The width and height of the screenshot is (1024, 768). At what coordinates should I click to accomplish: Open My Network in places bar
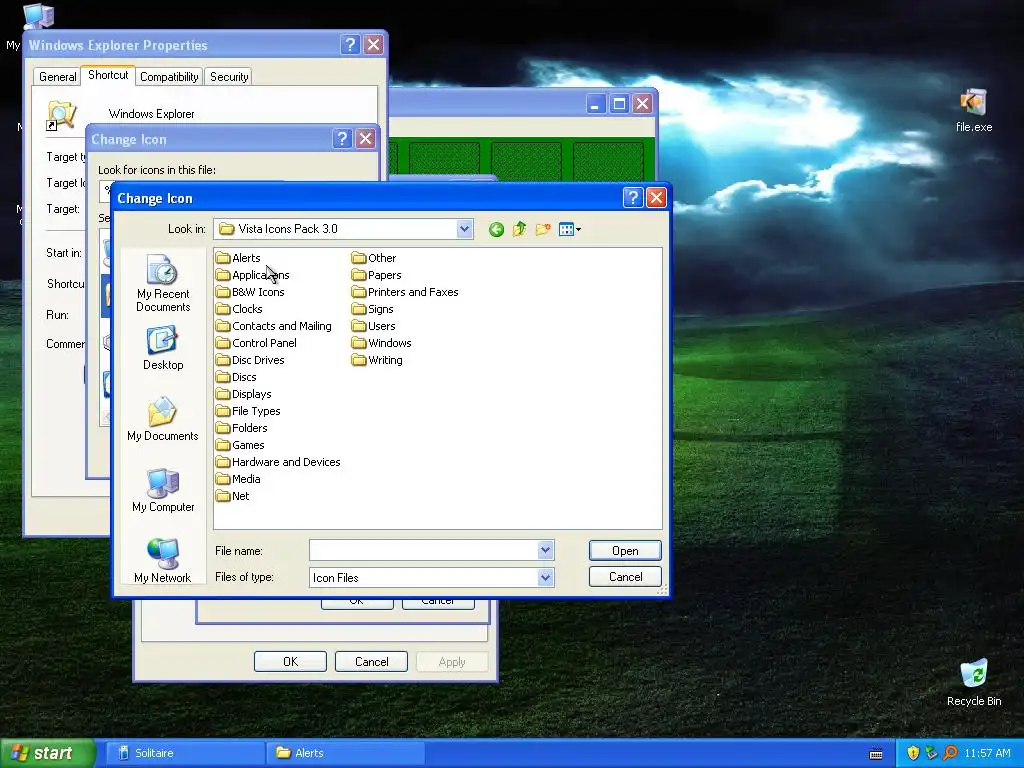(163, 561)
